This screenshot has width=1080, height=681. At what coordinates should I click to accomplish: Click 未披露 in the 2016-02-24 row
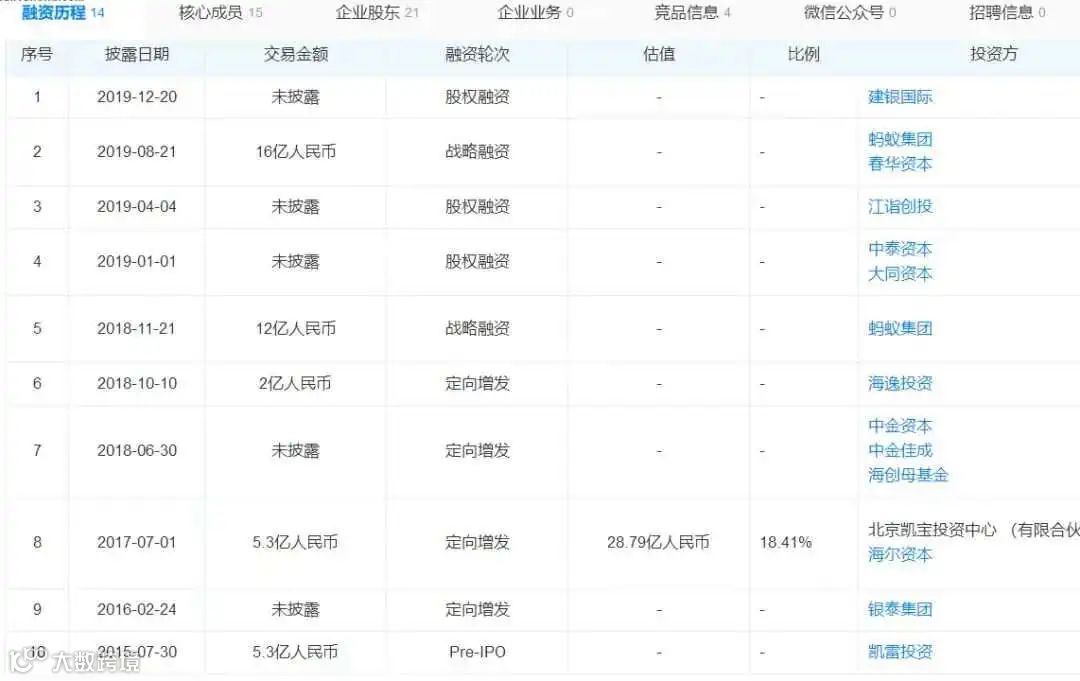click(295, 609)
